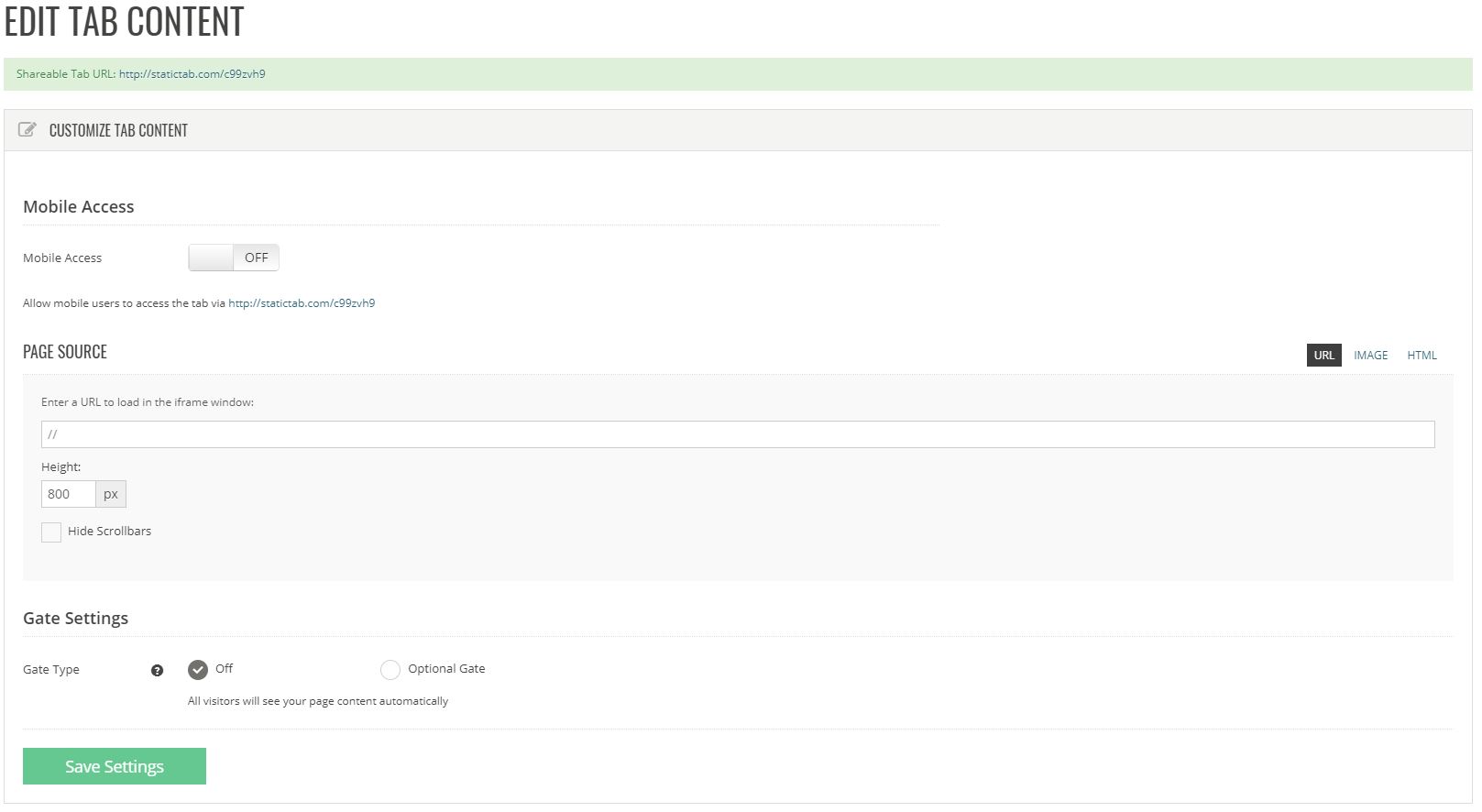Click the px unit label beside Height
The image size is (1482, 812).
111,494
